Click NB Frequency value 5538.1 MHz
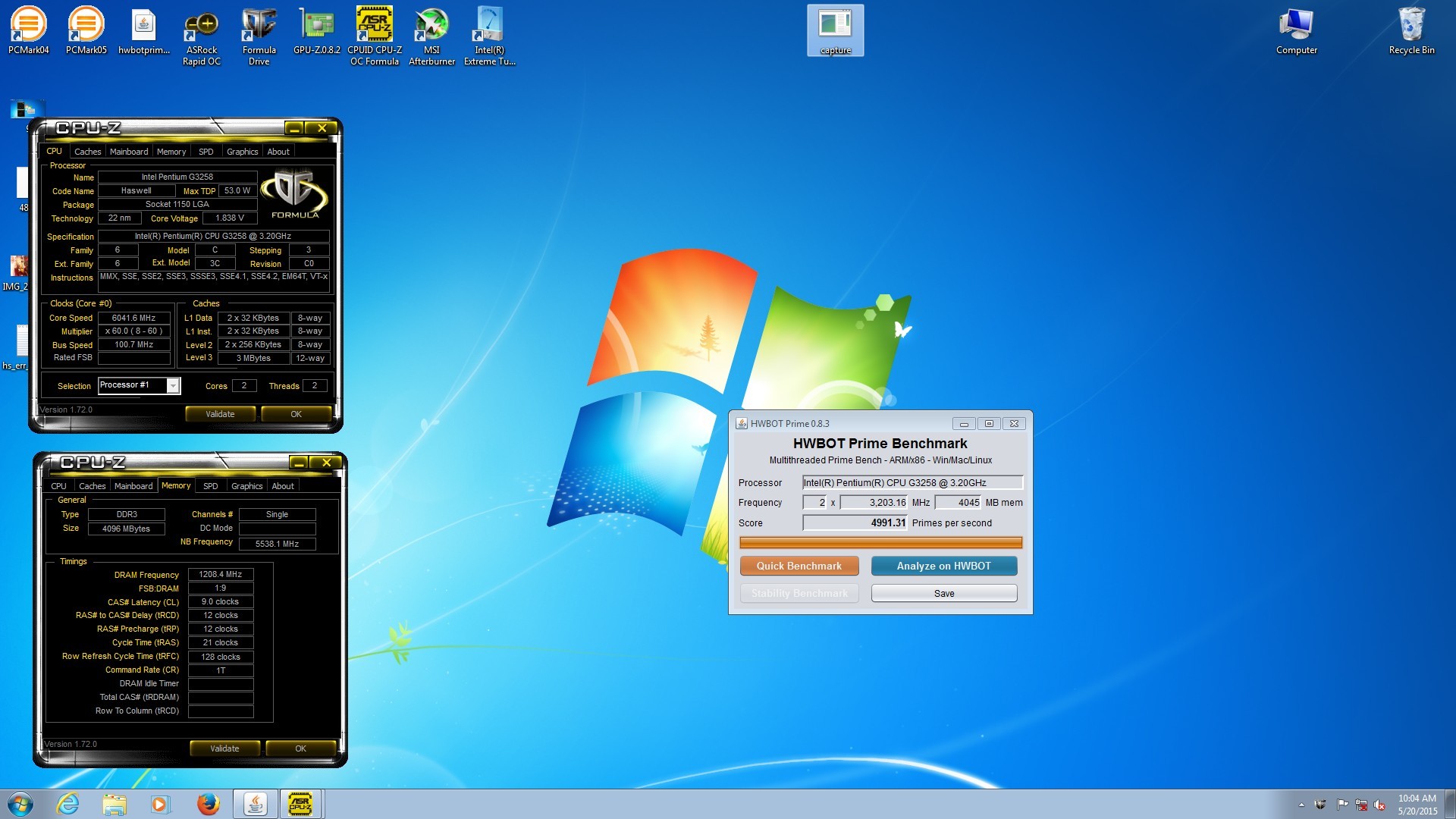The image size is (1456, 819). coord(277,544)
